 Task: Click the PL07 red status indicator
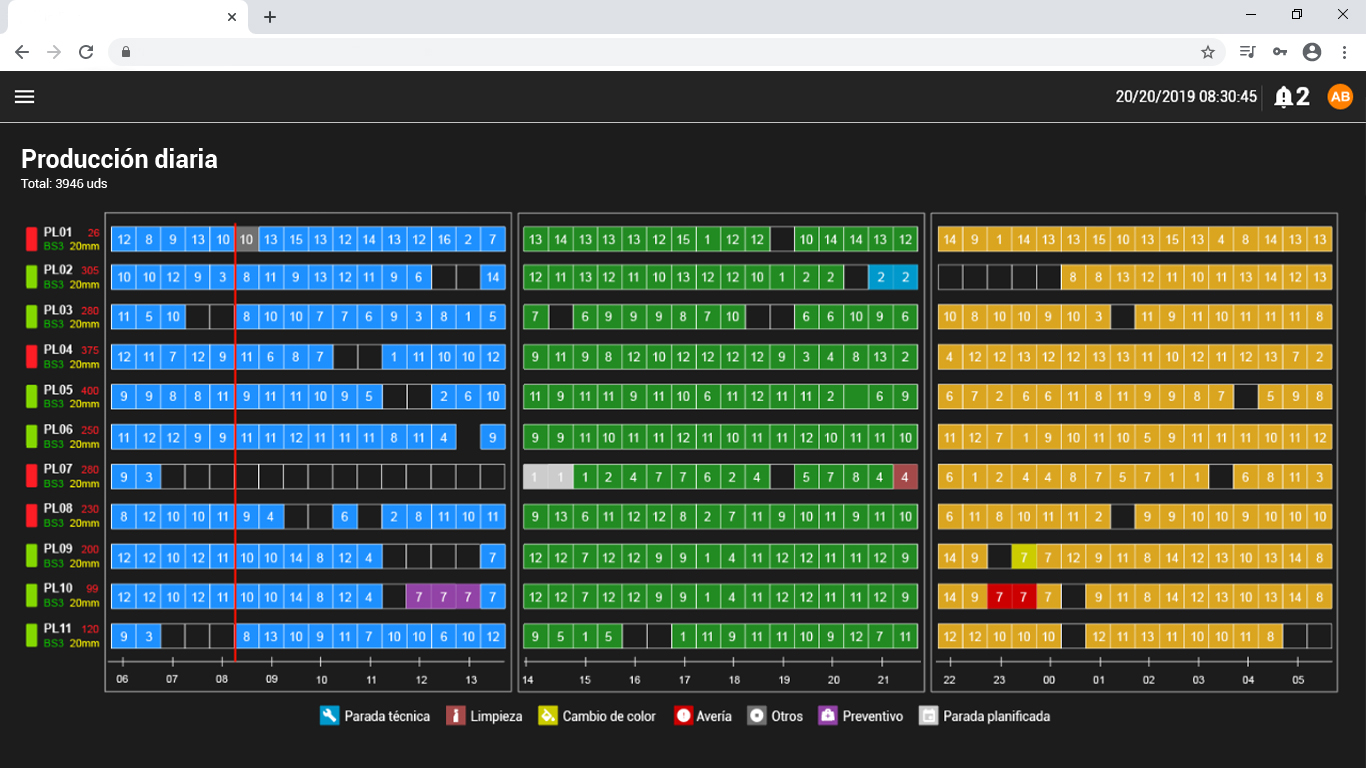pyautogui.click(x=31, y=475)
